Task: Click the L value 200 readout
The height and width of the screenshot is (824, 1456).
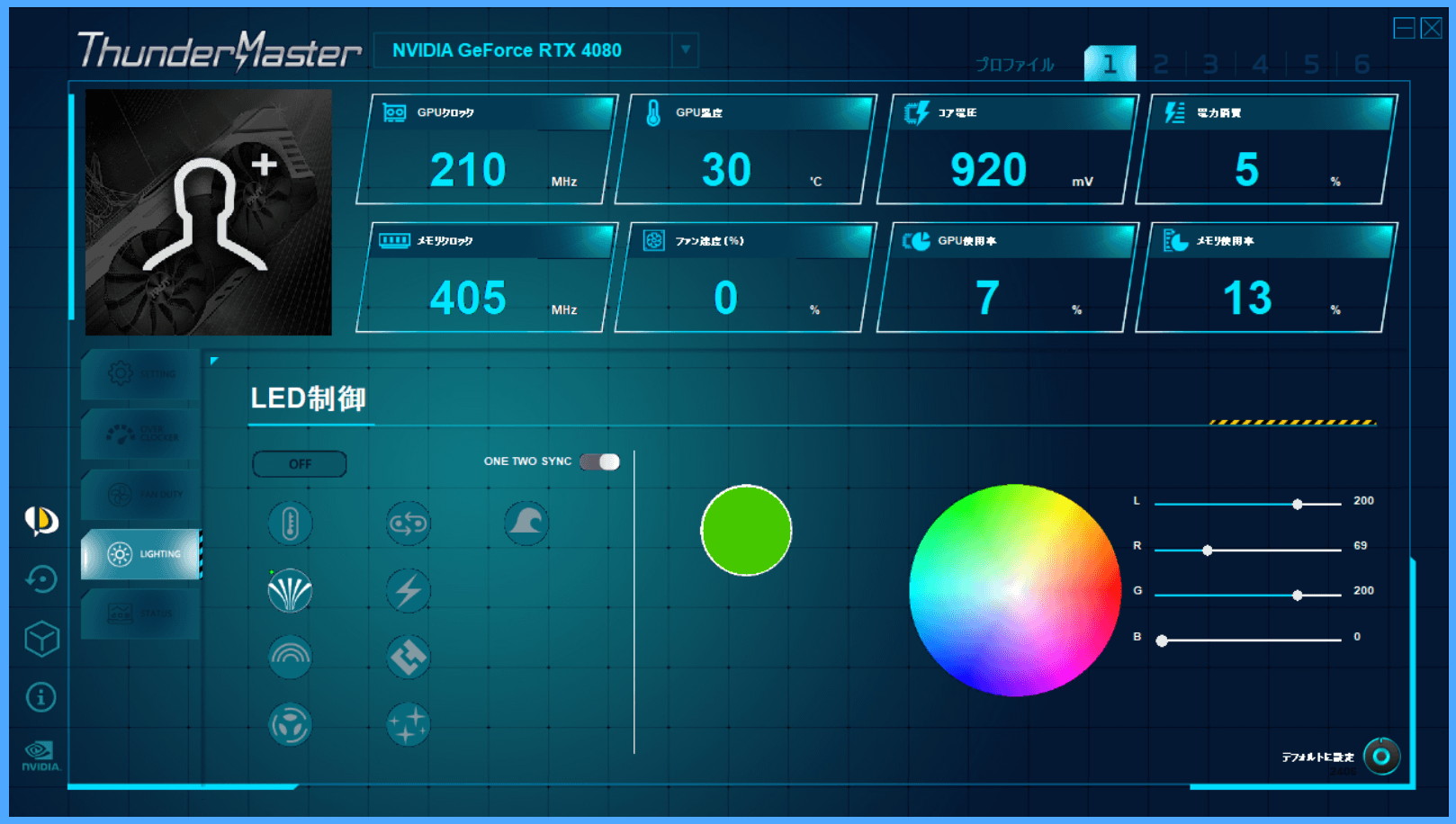Action: [1363, 500]
